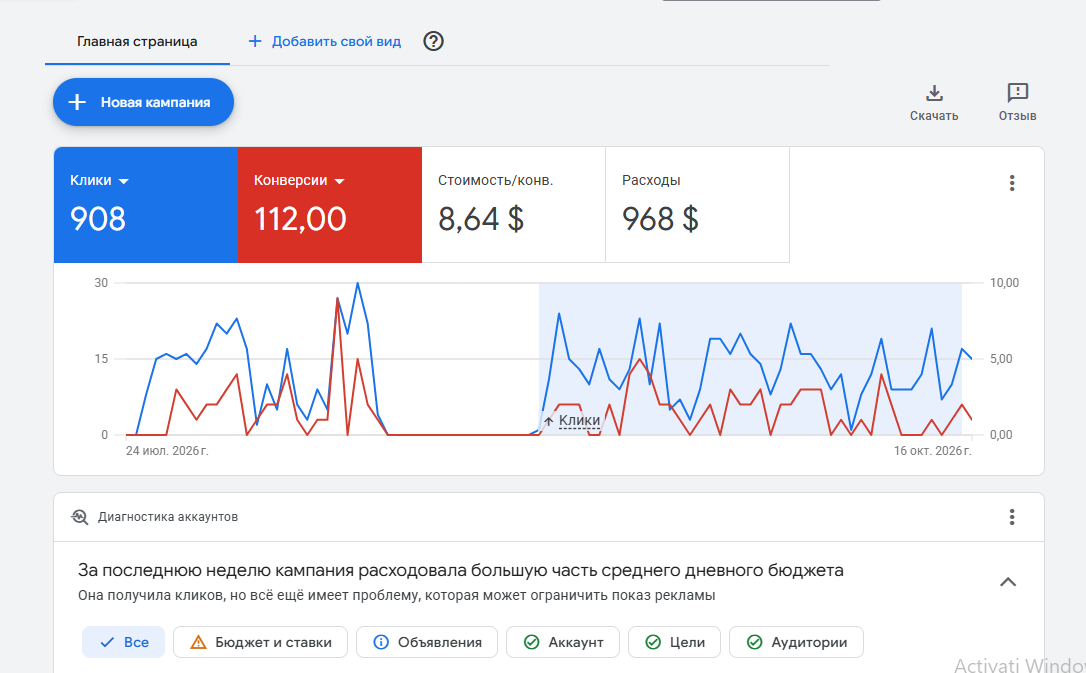The width and height of the screenshot is (1086, 673).
Task: Click the За последнюю неделю кампания headline
Action: [x=461, y=571]
